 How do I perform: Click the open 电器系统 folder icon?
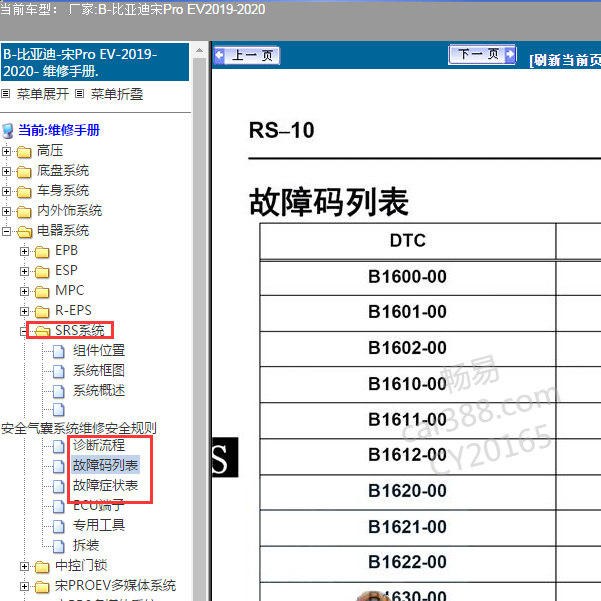pyautogui.click(x=25, y=232)
